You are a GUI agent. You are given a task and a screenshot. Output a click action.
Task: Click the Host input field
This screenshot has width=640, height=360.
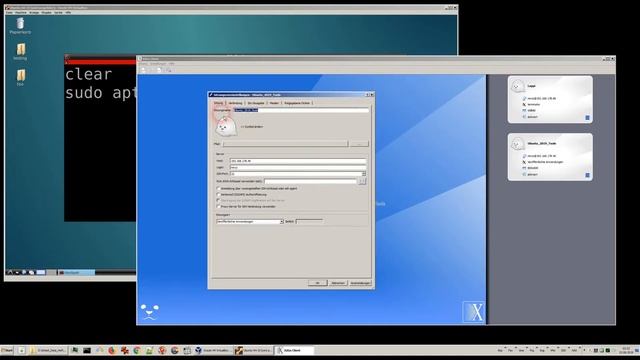pyautogui.click(x=298, y=161)
